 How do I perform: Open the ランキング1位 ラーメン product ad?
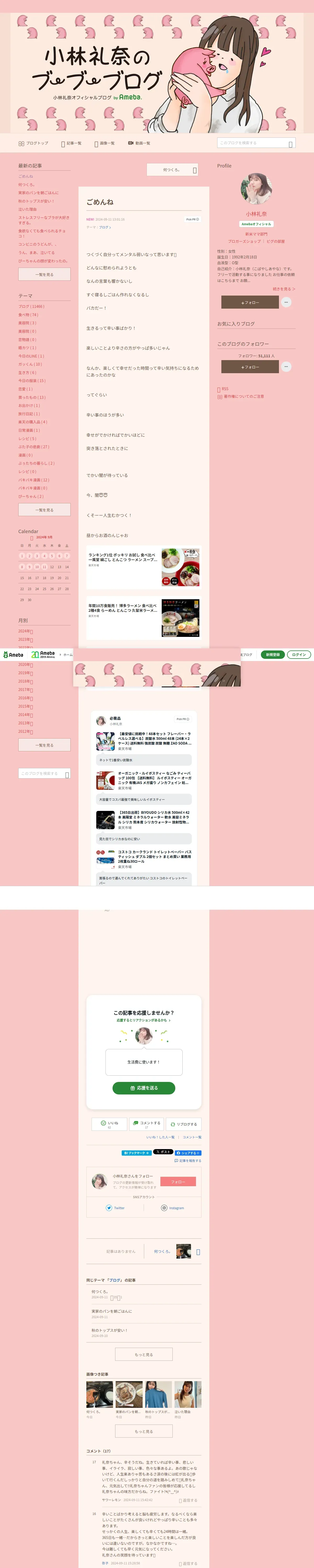click(x=144, y=567)
